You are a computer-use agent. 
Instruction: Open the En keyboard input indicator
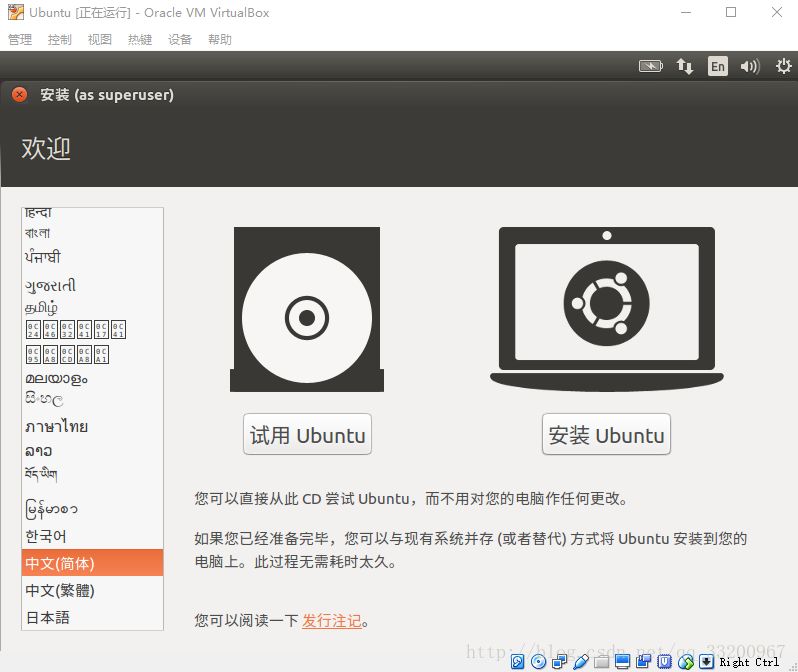pyautogui.click(x=718, y=66)
